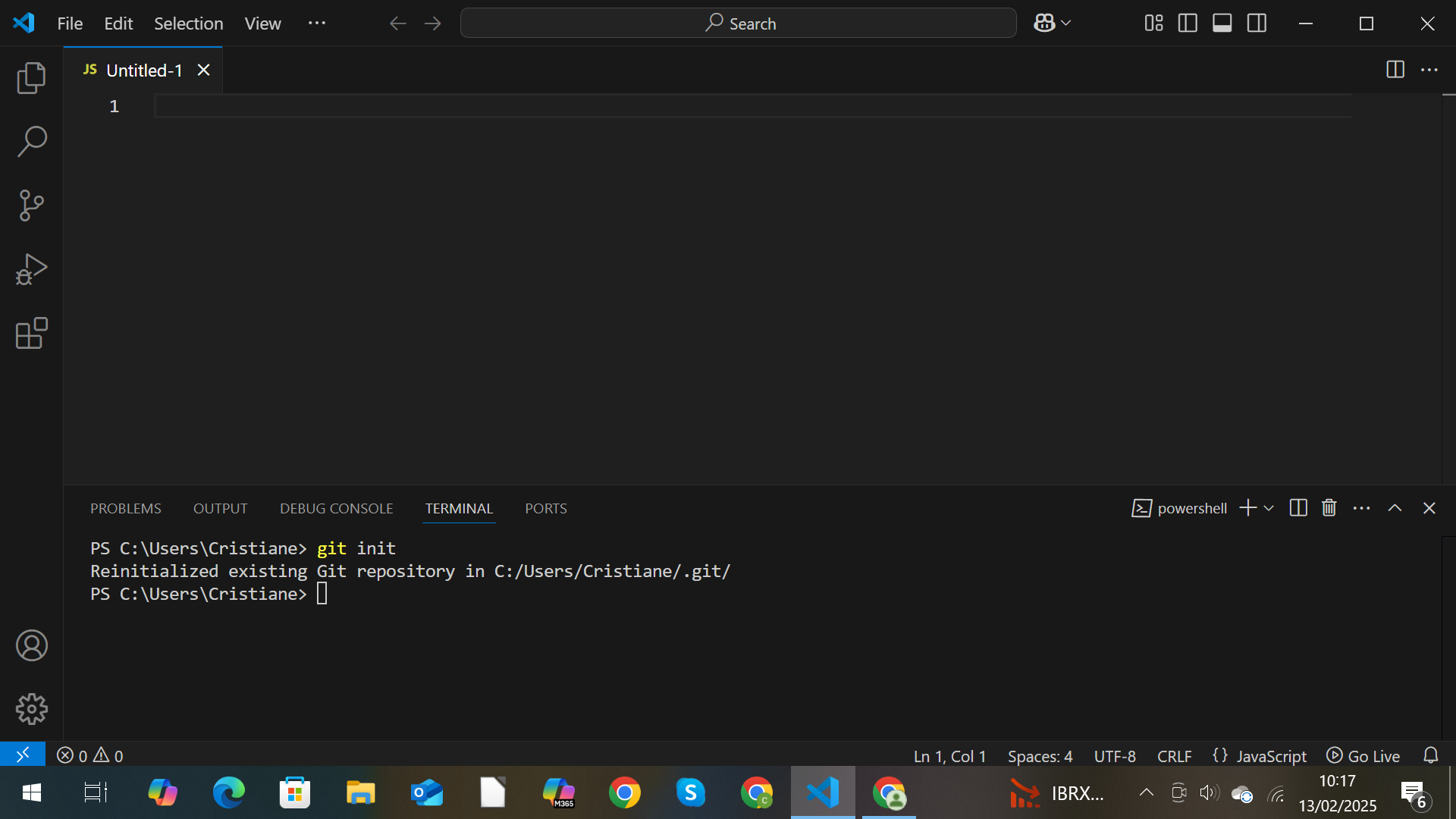Toggle the primary side bar
The height and width of the screenshot is (819, 1456).
pyautogui.click(x=1188, y=24)
